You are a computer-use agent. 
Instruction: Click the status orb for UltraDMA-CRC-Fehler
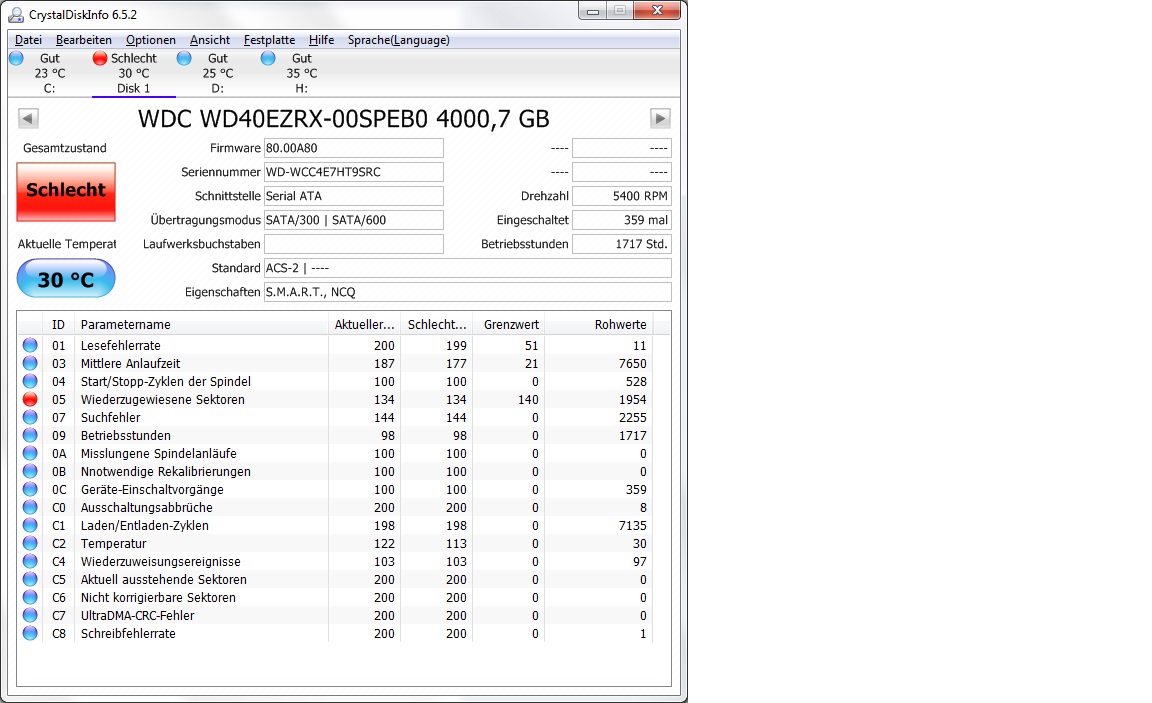30,615
